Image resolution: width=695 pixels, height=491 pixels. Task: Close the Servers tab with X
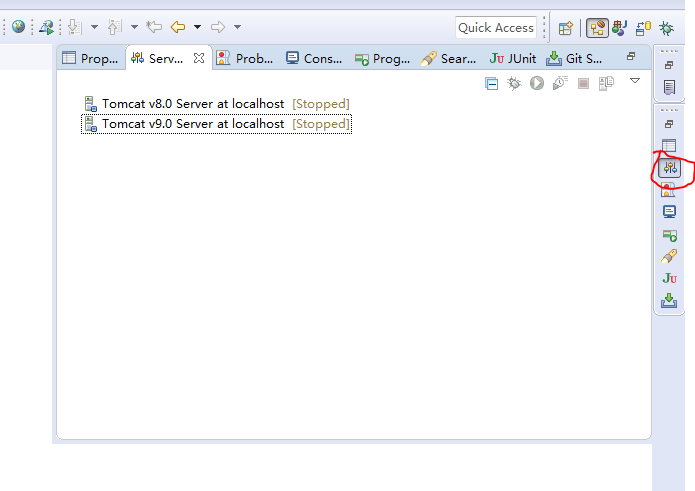199,58
